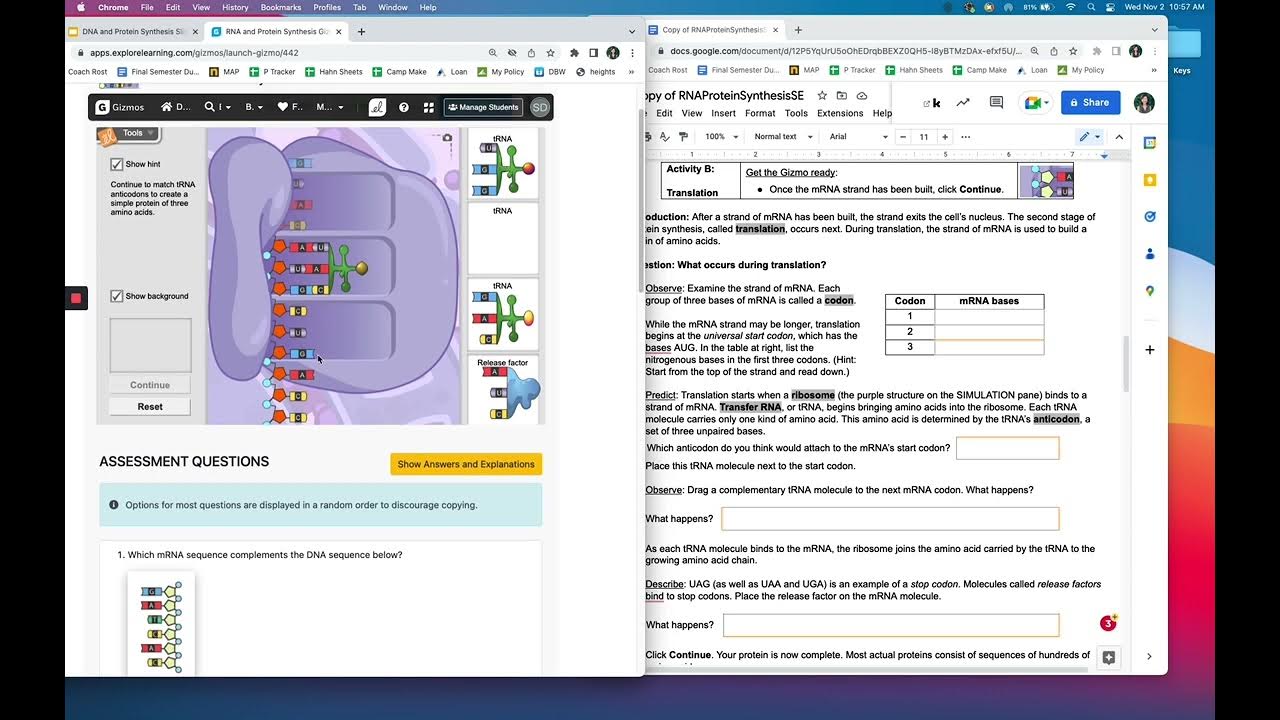Open the Gizmos help question mark

tap(404, 107)
